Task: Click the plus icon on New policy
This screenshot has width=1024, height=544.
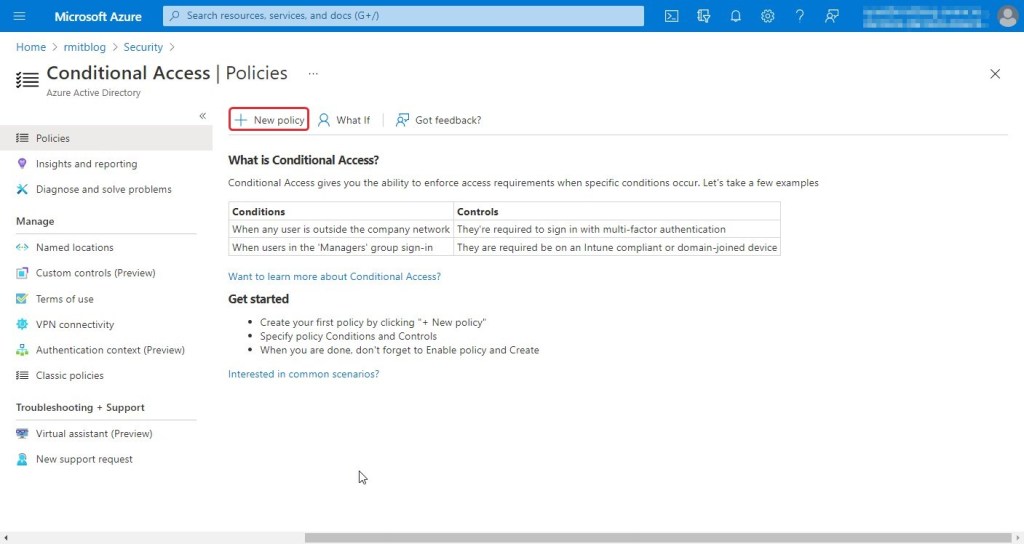Action: pyautogui.click(x=241, y=120)
